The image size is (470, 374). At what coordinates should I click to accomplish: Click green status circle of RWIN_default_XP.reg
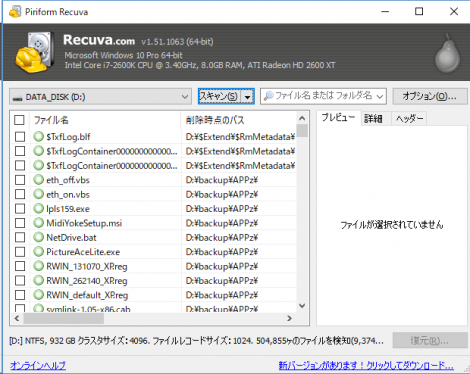pyautogui.click(x=39, y=295)
